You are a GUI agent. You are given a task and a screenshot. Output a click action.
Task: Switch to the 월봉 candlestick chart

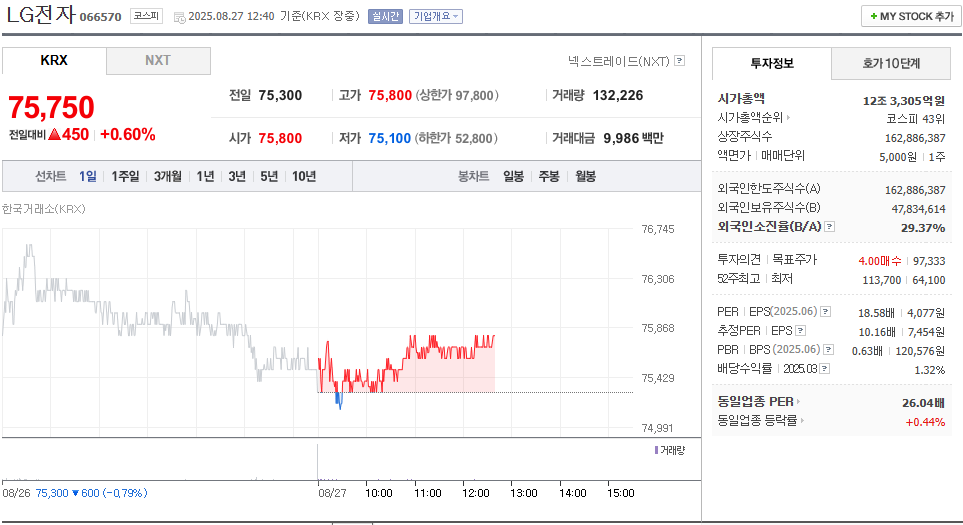[x=585, y=176]
